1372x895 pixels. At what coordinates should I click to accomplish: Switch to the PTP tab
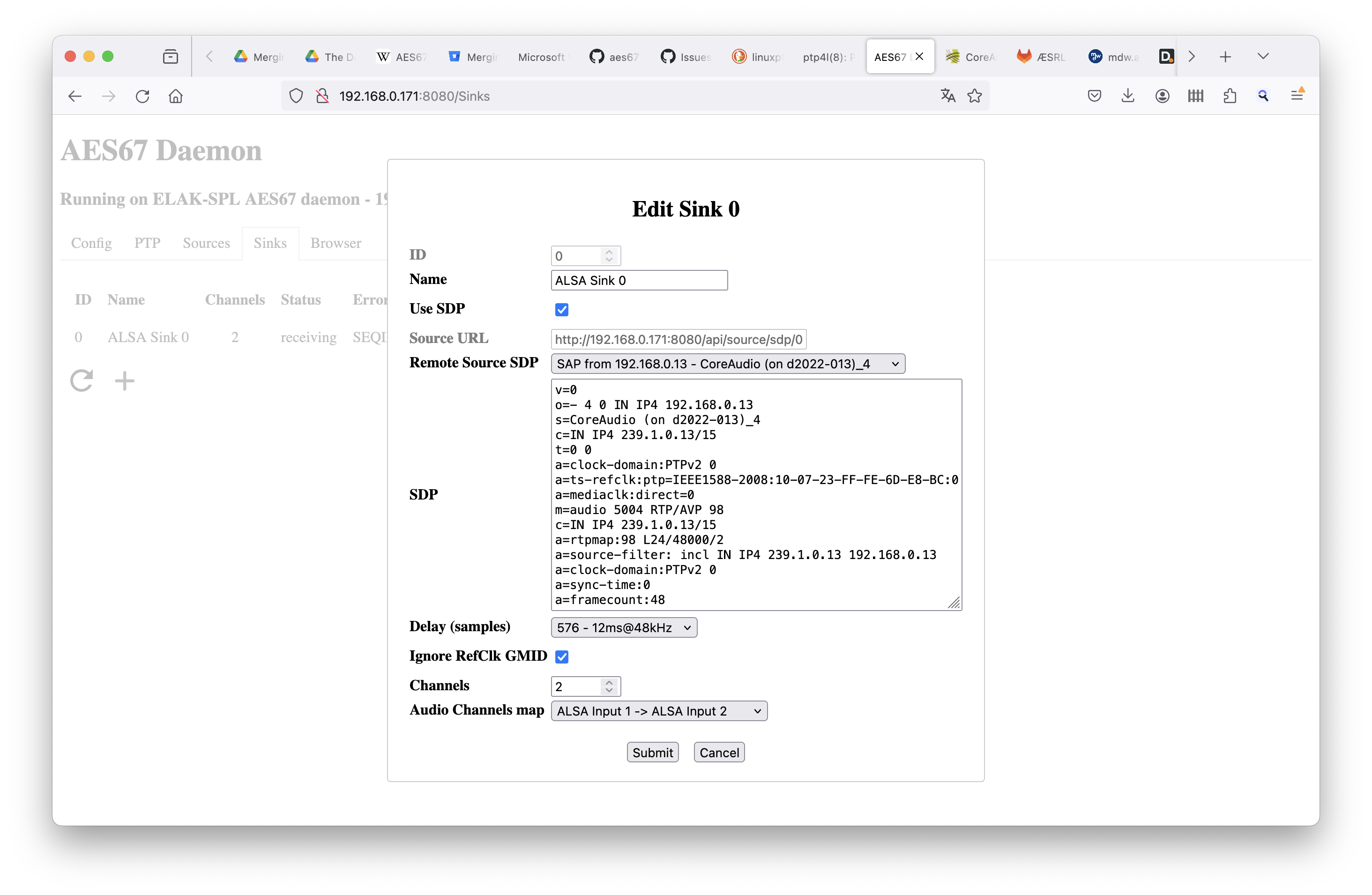(x=147, y=243)
